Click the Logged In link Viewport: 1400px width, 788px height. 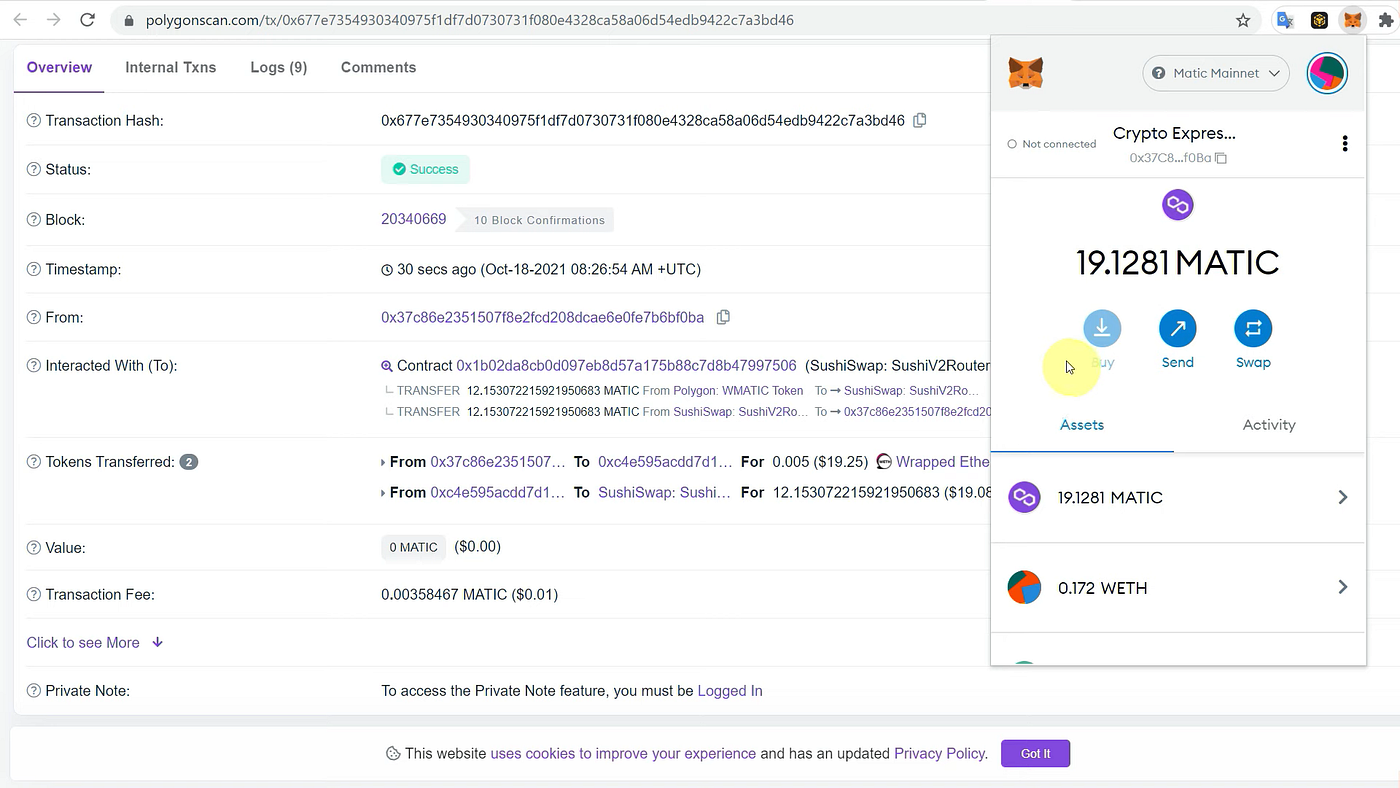730,691
